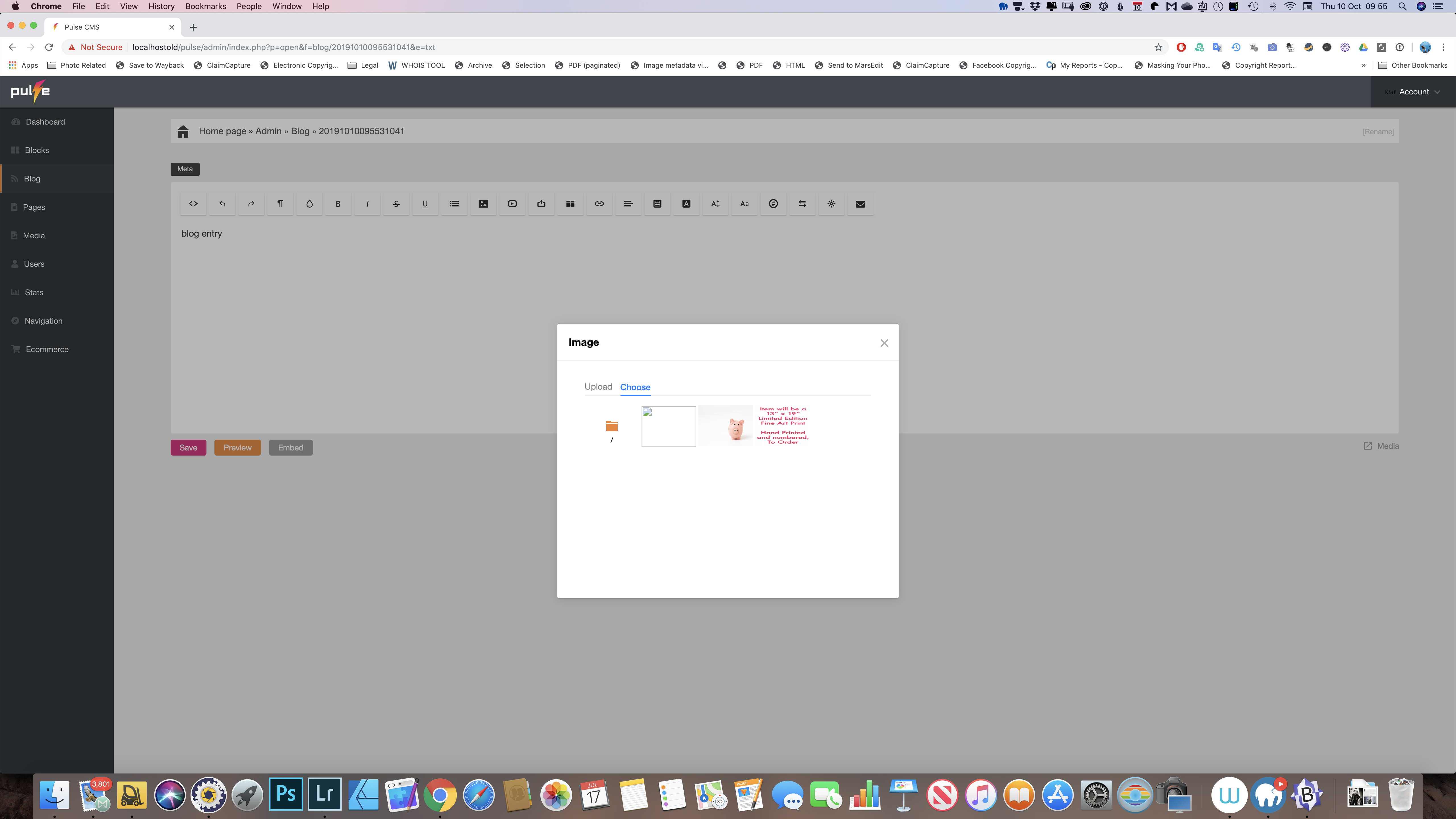Viewport: 1456px width, 819px height.
Task: Click the Rename link on the breadcrumb bar
Action: [1378, 131]
